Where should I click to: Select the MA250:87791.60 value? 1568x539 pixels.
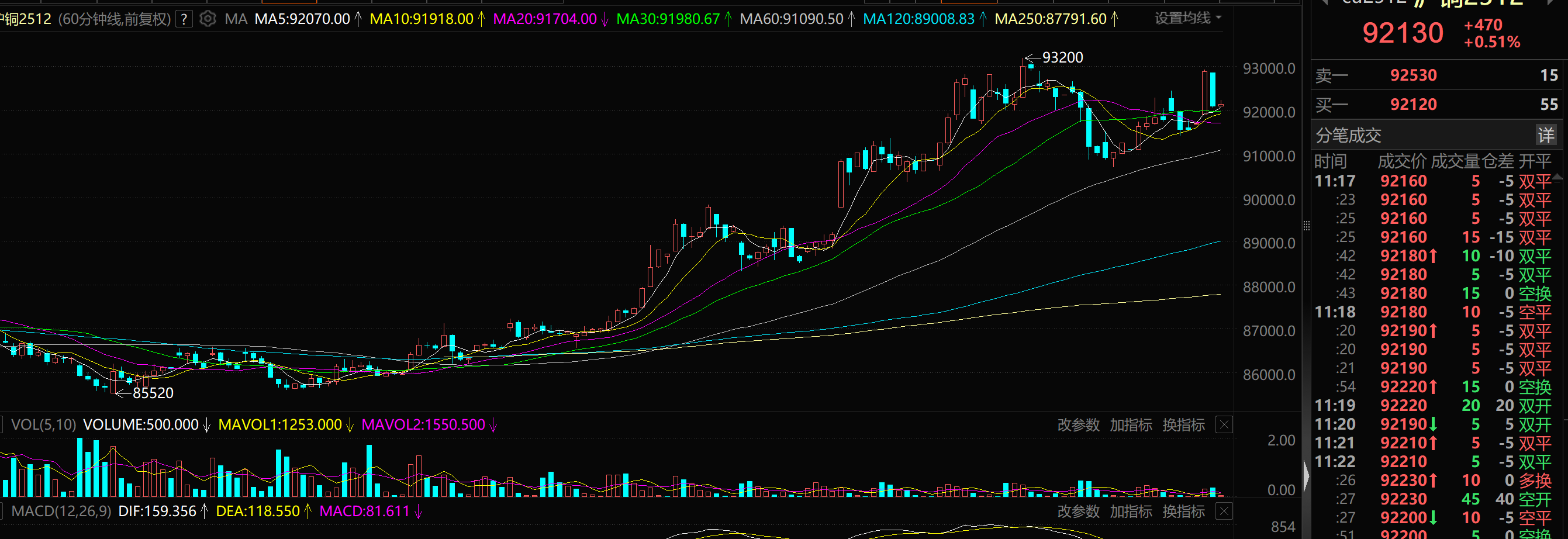[x=1050, y=19]
